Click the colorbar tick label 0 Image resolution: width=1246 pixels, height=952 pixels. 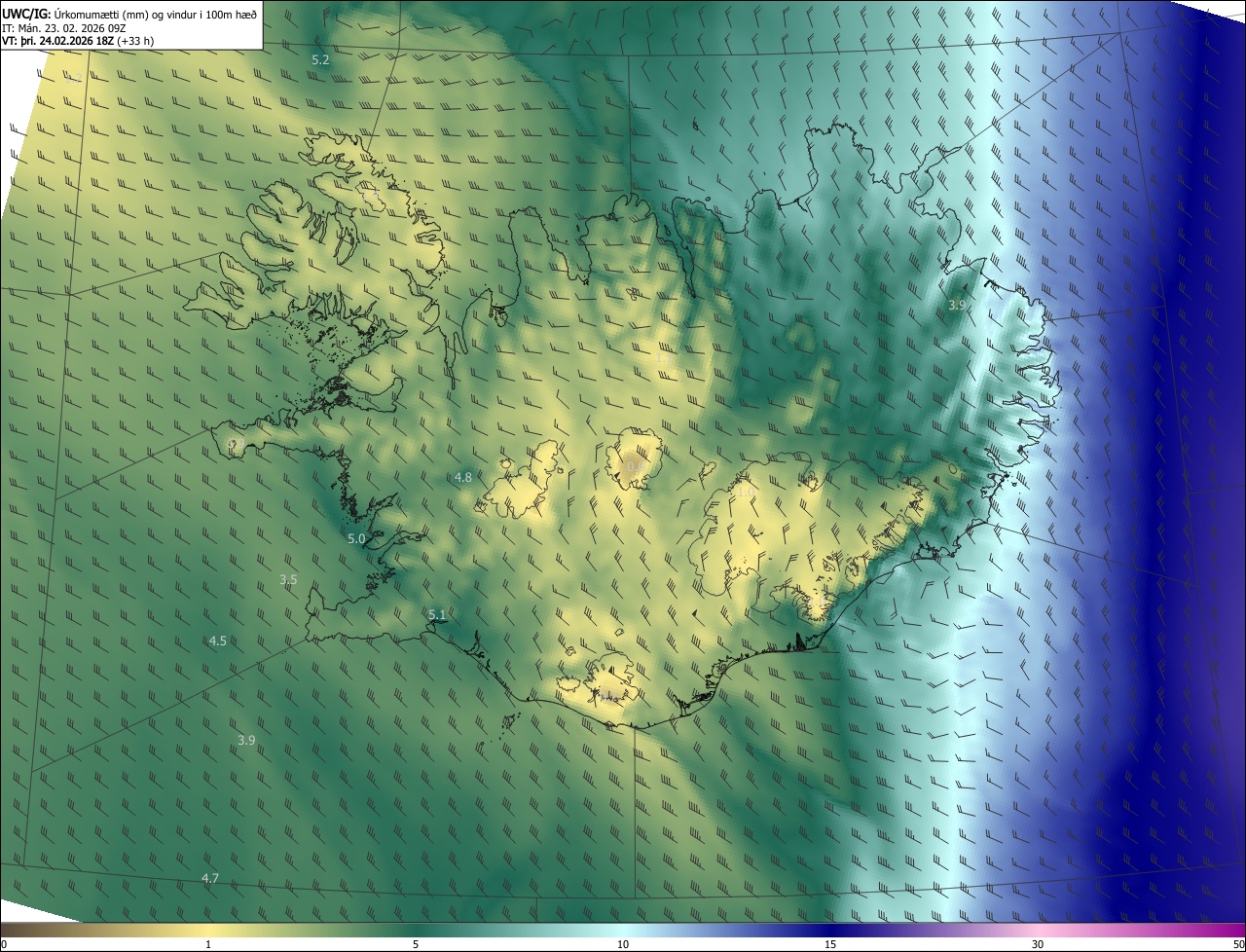point(3,944)
